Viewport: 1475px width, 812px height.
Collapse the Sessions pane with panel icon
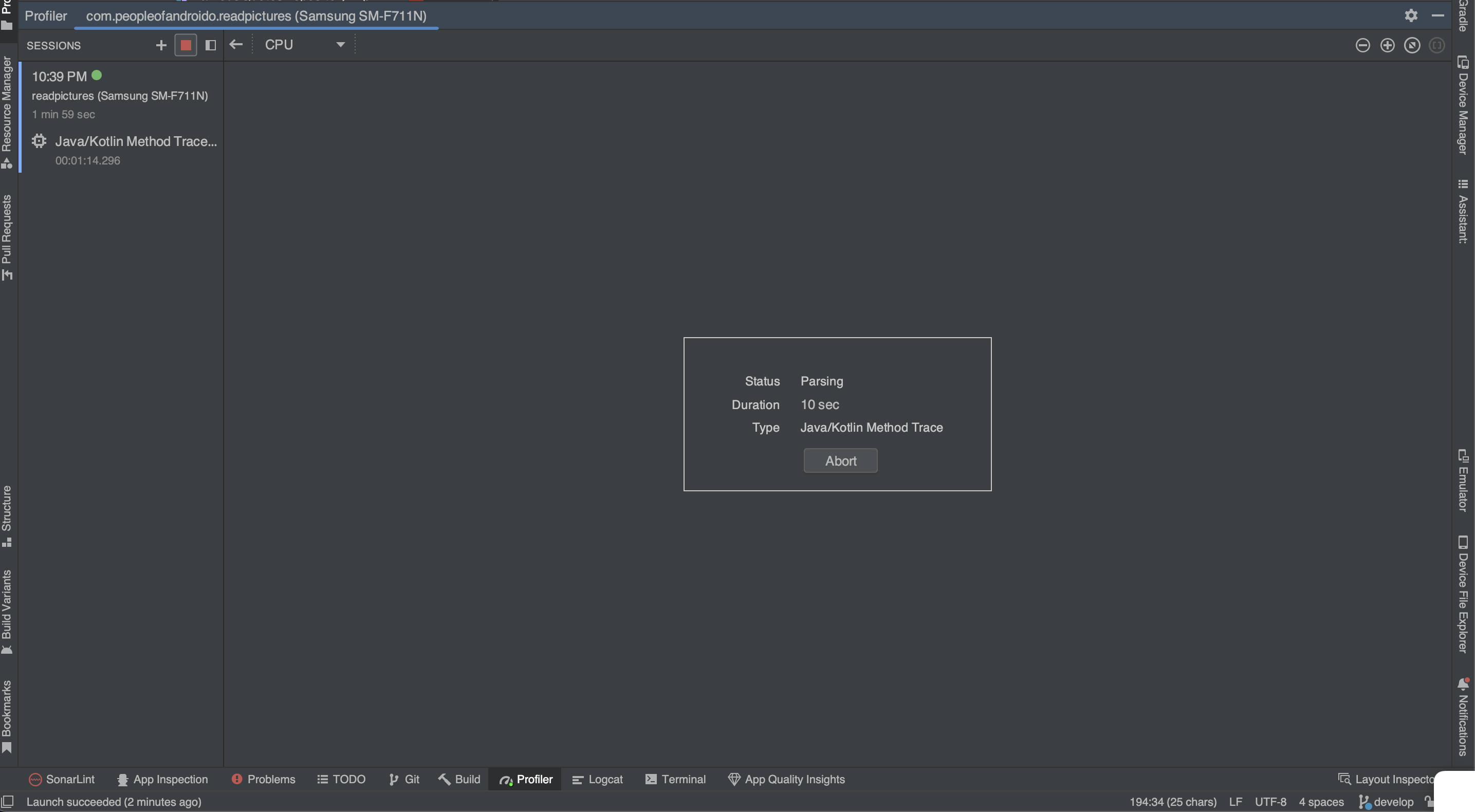tap(211, 45)
